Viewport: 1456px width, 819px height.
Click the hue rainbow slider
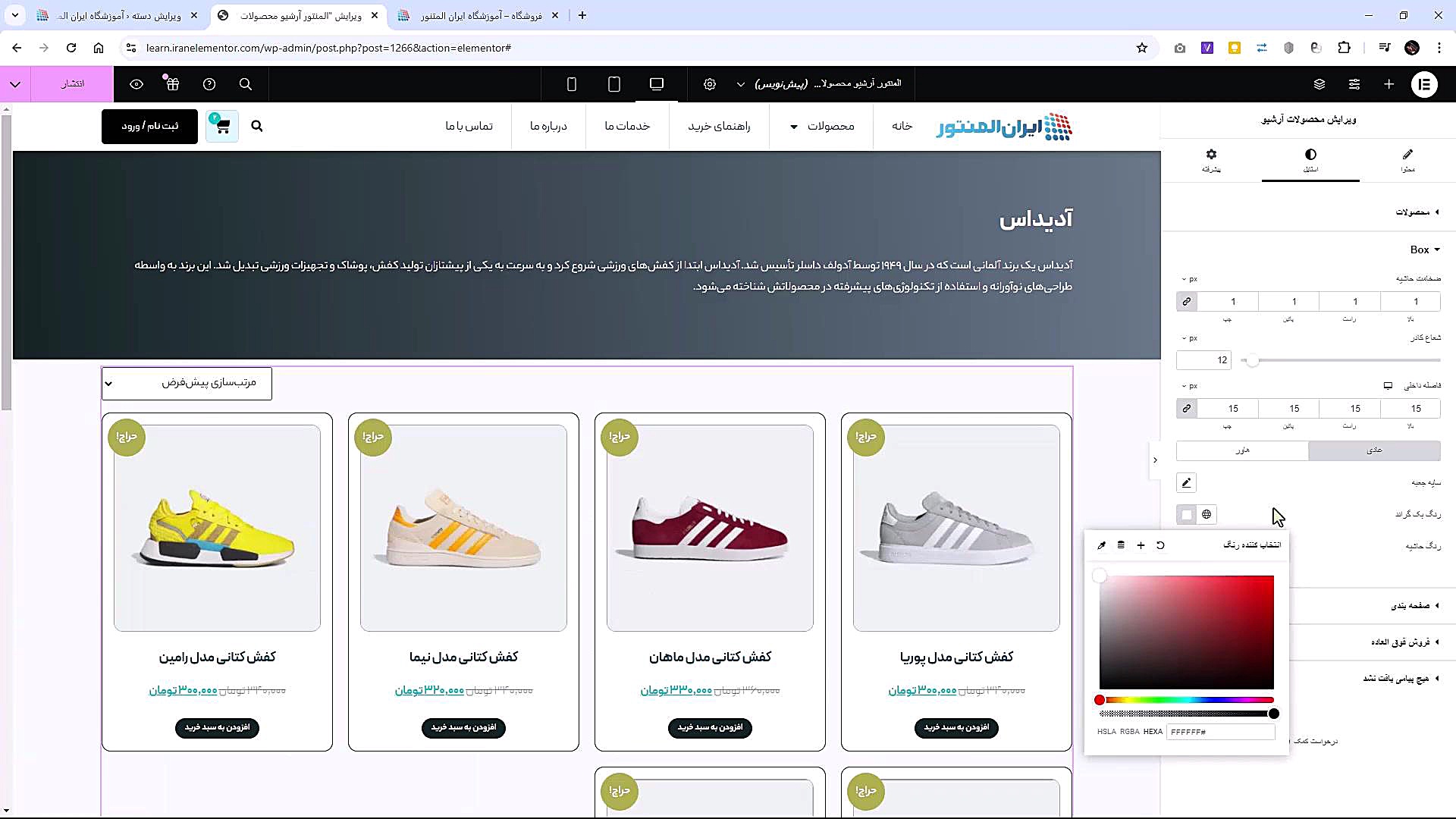point(1187,700)
